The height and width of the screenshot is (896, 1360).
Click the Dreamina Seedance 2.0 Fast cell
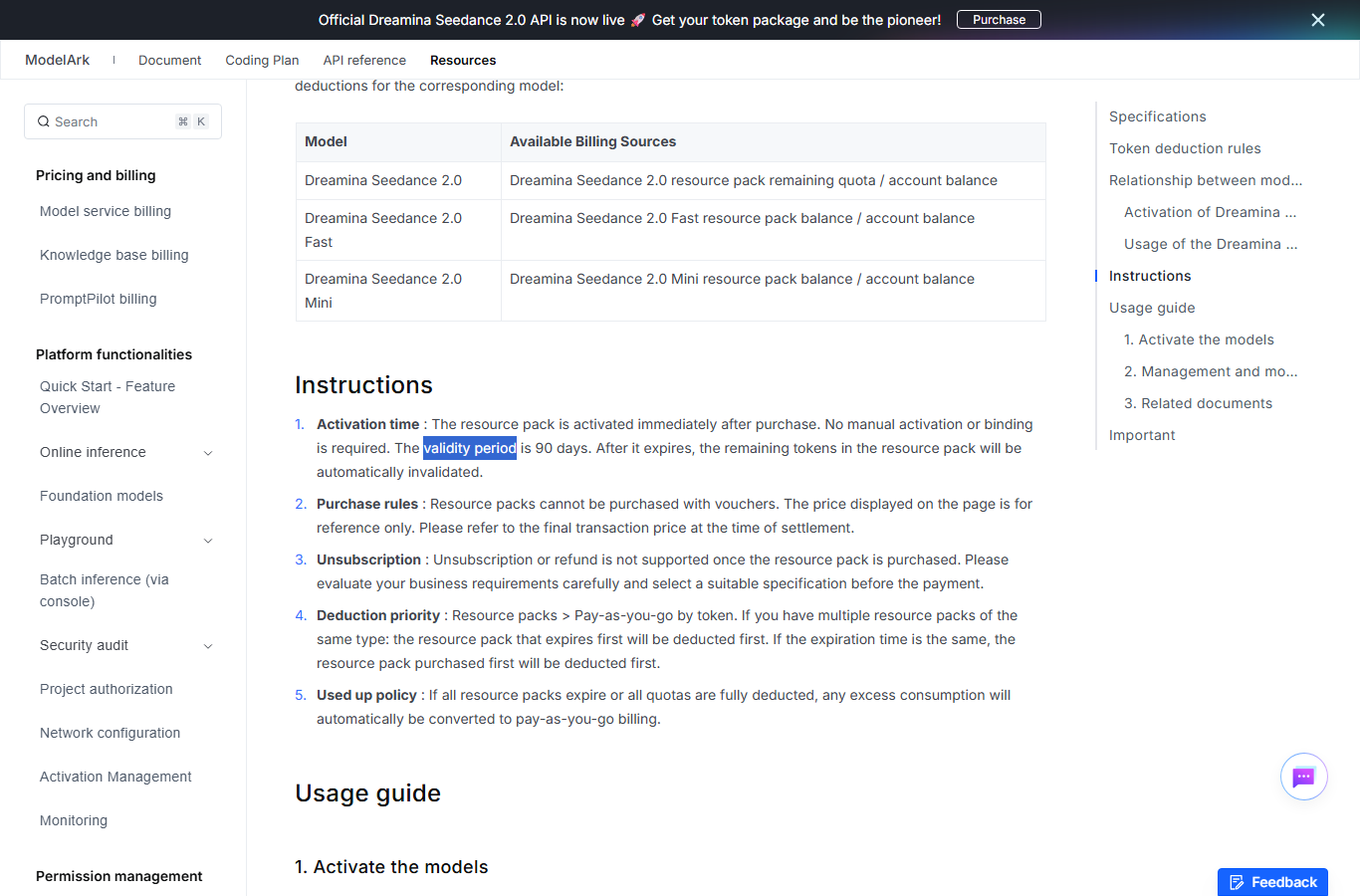point(398,230)
